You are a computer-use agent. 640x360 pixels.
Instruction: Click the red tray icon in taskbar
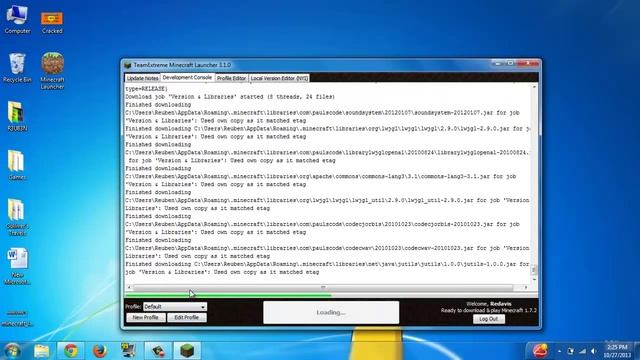[540, 351]
